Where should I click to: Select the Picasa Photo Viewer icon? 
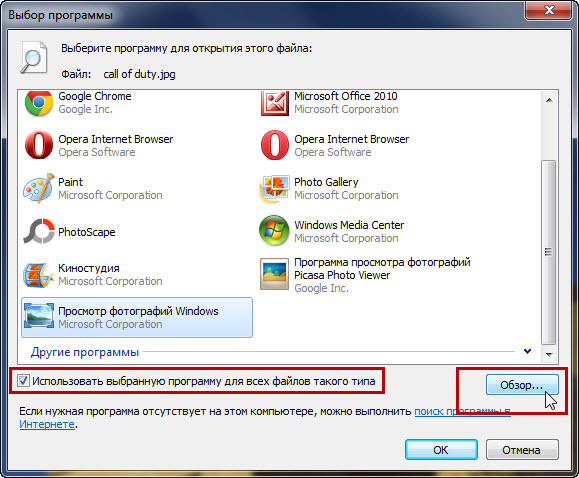point(274,274)
